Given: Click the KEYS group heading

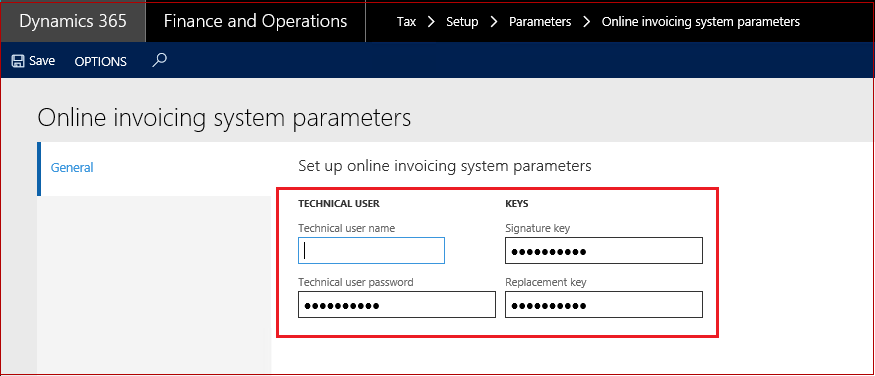Looking at the screenshot, I should pos(517,204).
